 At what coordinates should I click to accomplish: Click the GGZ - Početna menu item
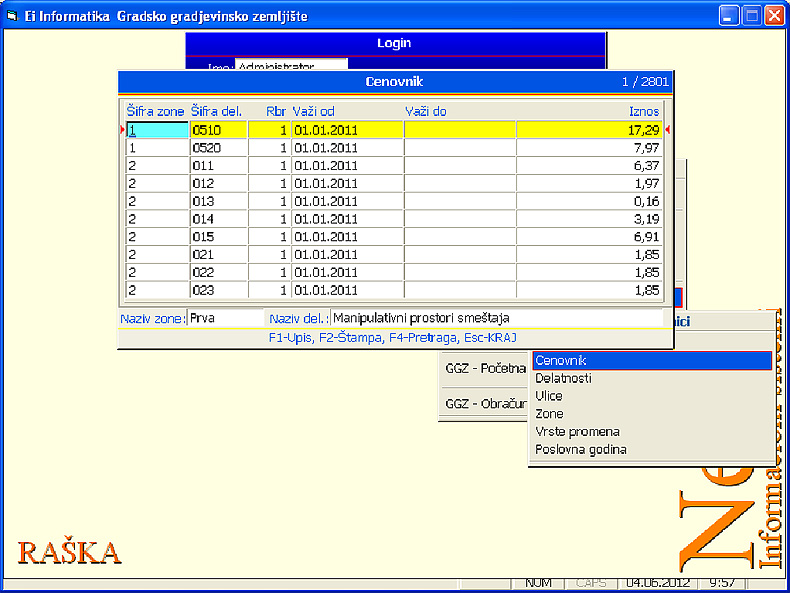click(x=485, y=368)
